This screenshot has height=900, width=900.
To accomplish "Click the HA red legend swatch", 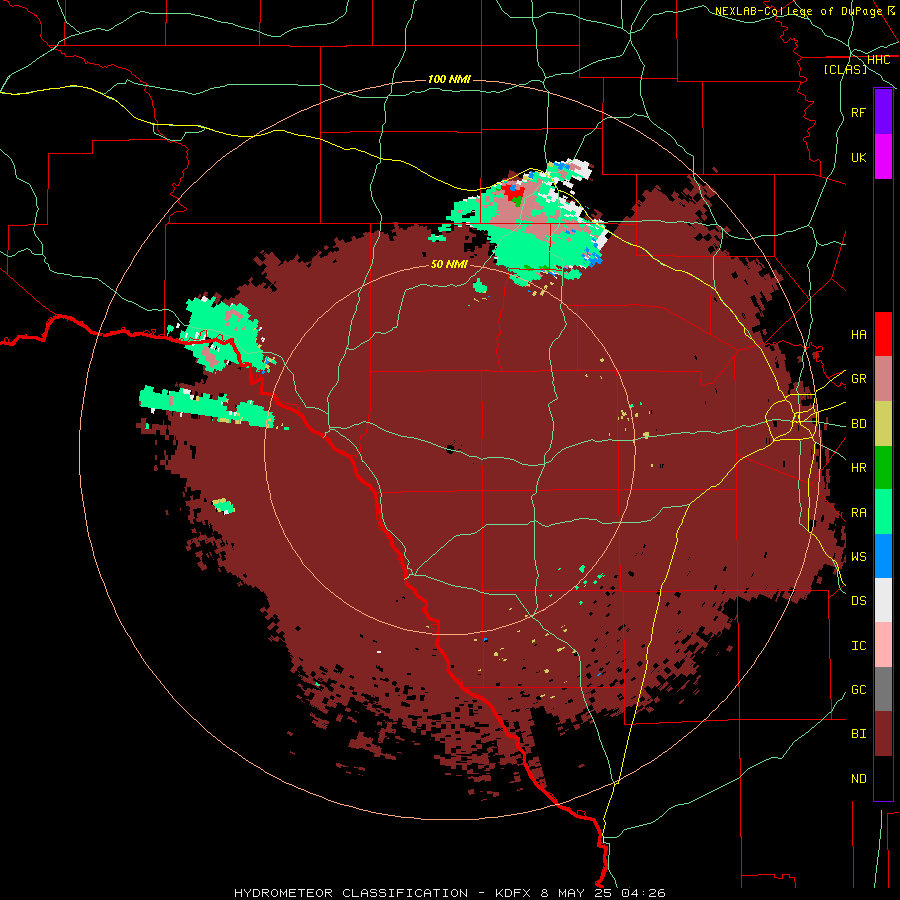I will pos(883,334).
